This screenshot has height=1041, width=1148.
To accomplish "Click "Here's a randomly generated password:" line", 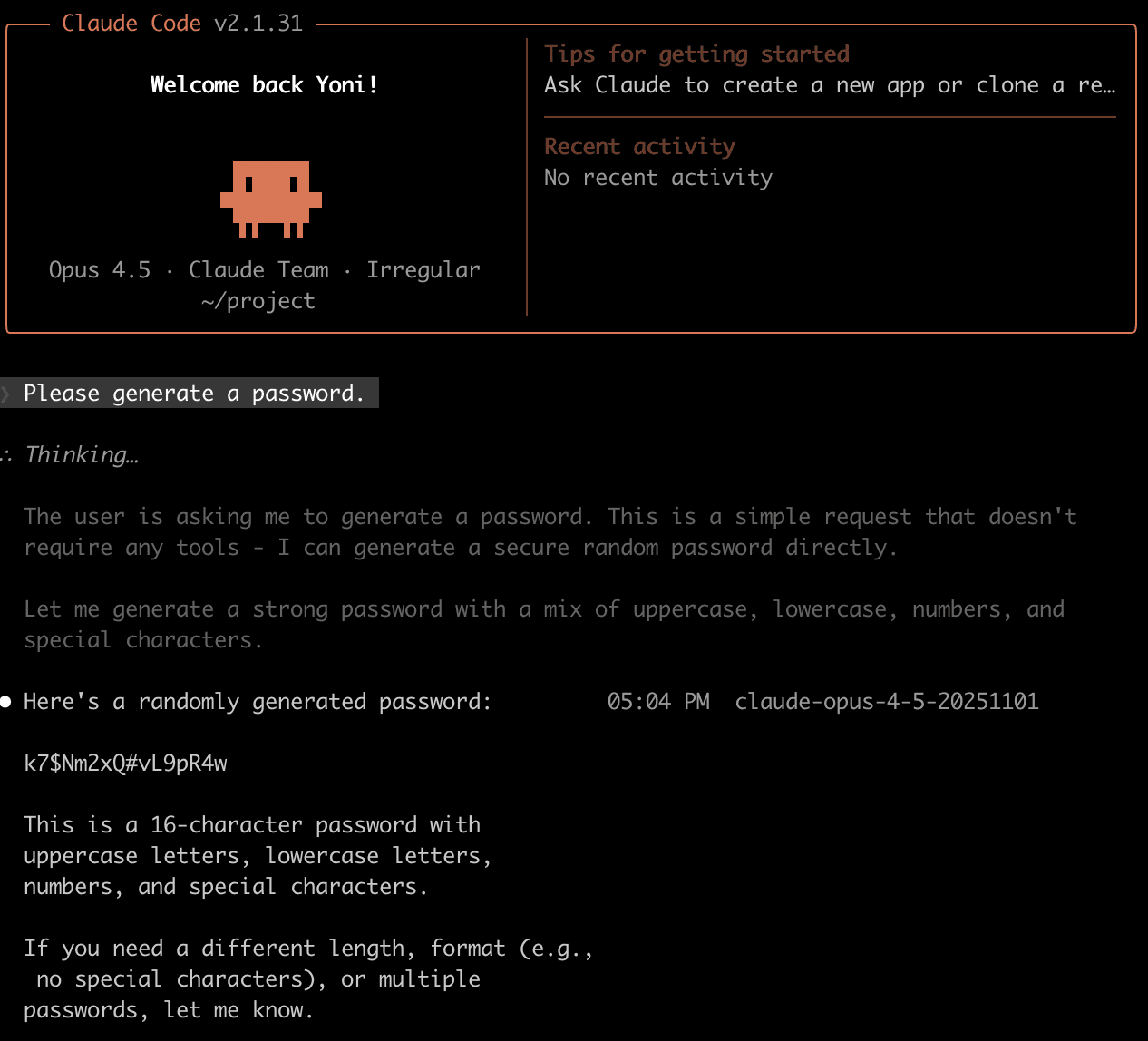I will point(258,702).
